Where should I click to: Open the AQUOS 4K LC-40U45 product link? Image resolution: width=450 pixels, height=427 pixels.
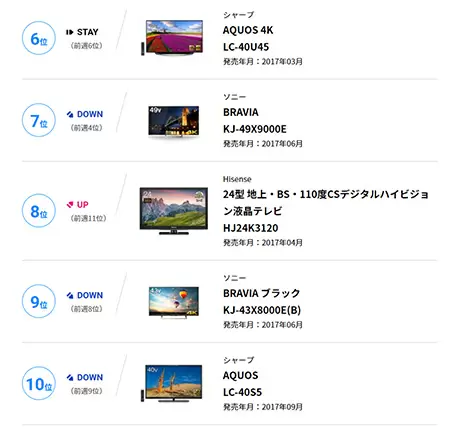click(248, 38)
